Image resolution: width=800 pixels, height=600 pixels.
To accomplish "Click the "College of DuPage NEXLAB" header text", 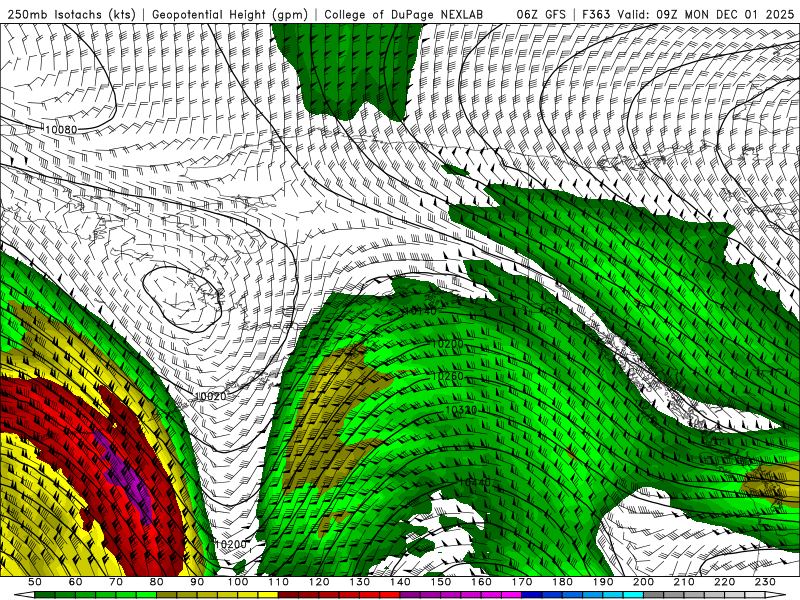I will (x=404, y=14).
